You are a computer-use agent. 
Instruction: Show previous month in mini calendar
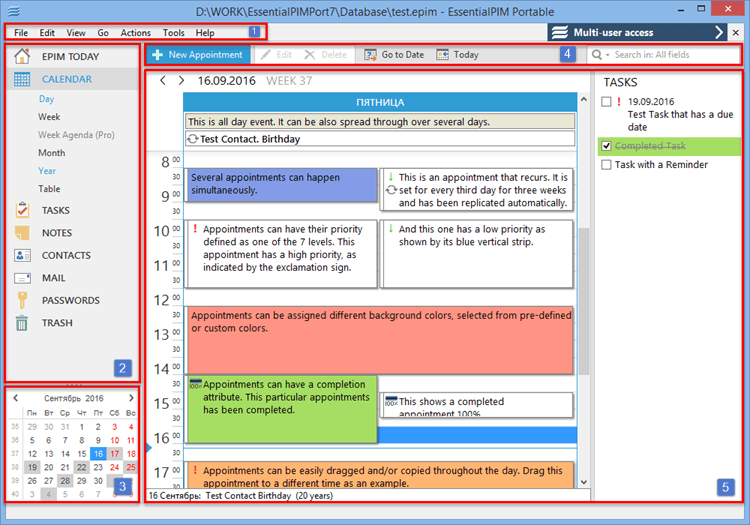(16, 398)
